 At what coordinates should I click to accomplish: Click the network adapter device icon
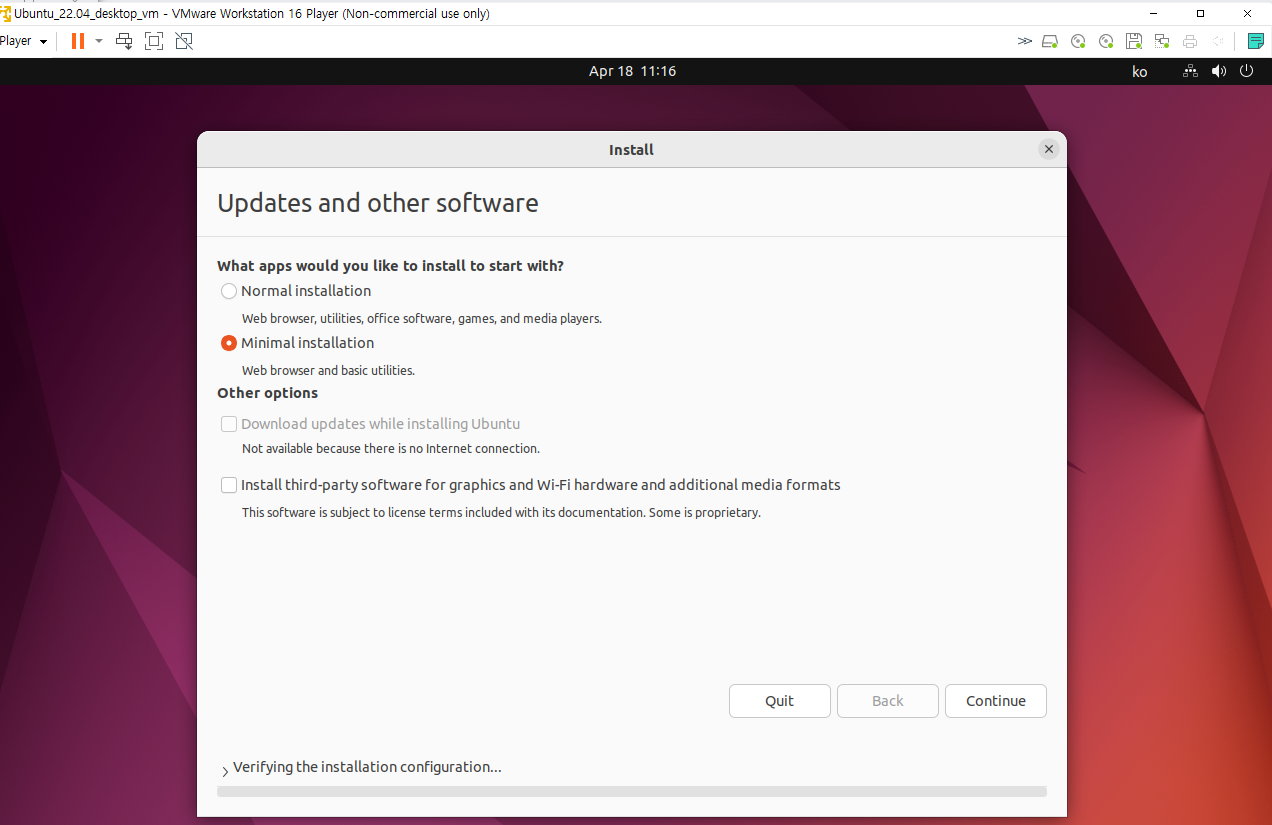(1162, 41)
